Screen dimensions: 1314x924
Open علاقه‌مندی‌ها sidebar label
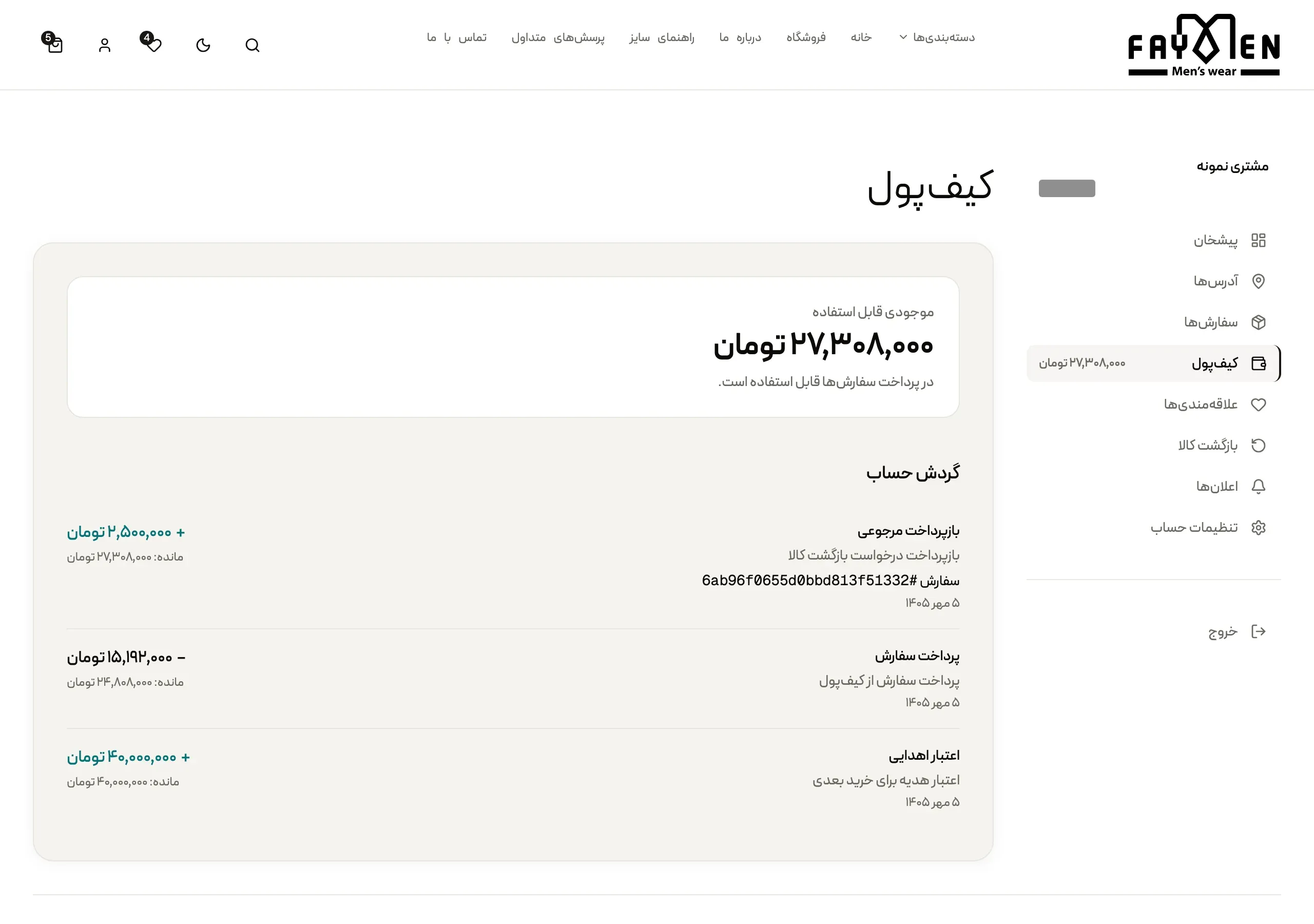tap(1201, 405)
